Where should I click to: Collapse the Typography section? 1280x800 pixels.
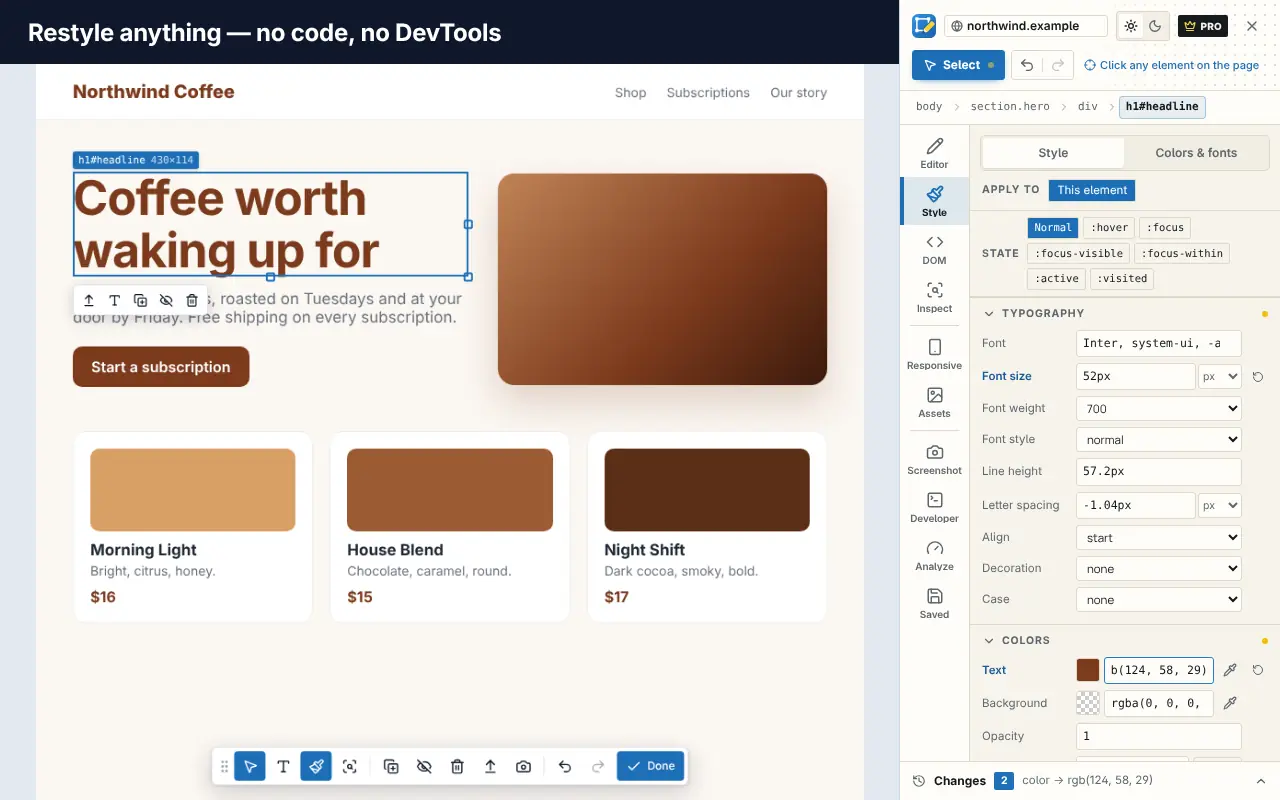click(x=989, y=313)
